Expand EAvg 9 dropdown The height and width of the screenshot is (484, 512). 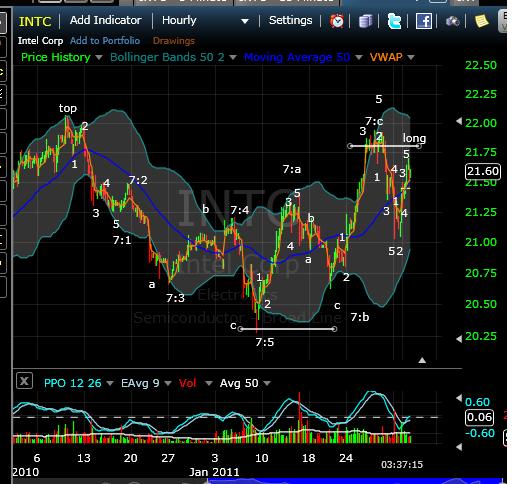click(168, 384)
